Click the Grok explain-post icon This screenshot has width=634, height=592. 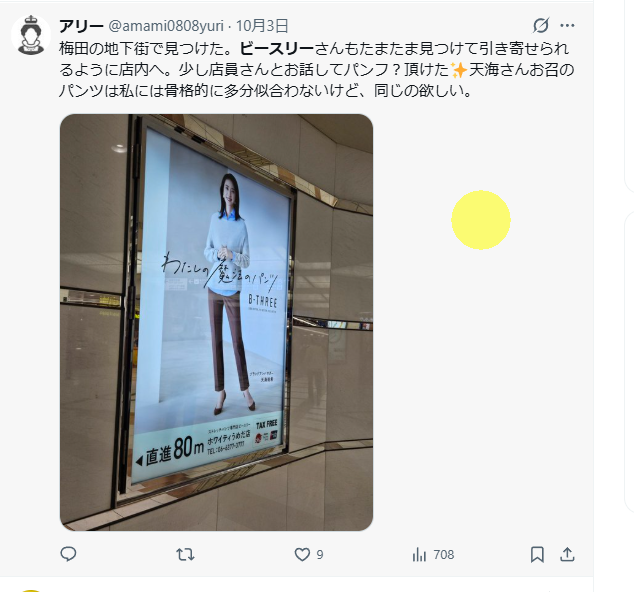(541, 25)
